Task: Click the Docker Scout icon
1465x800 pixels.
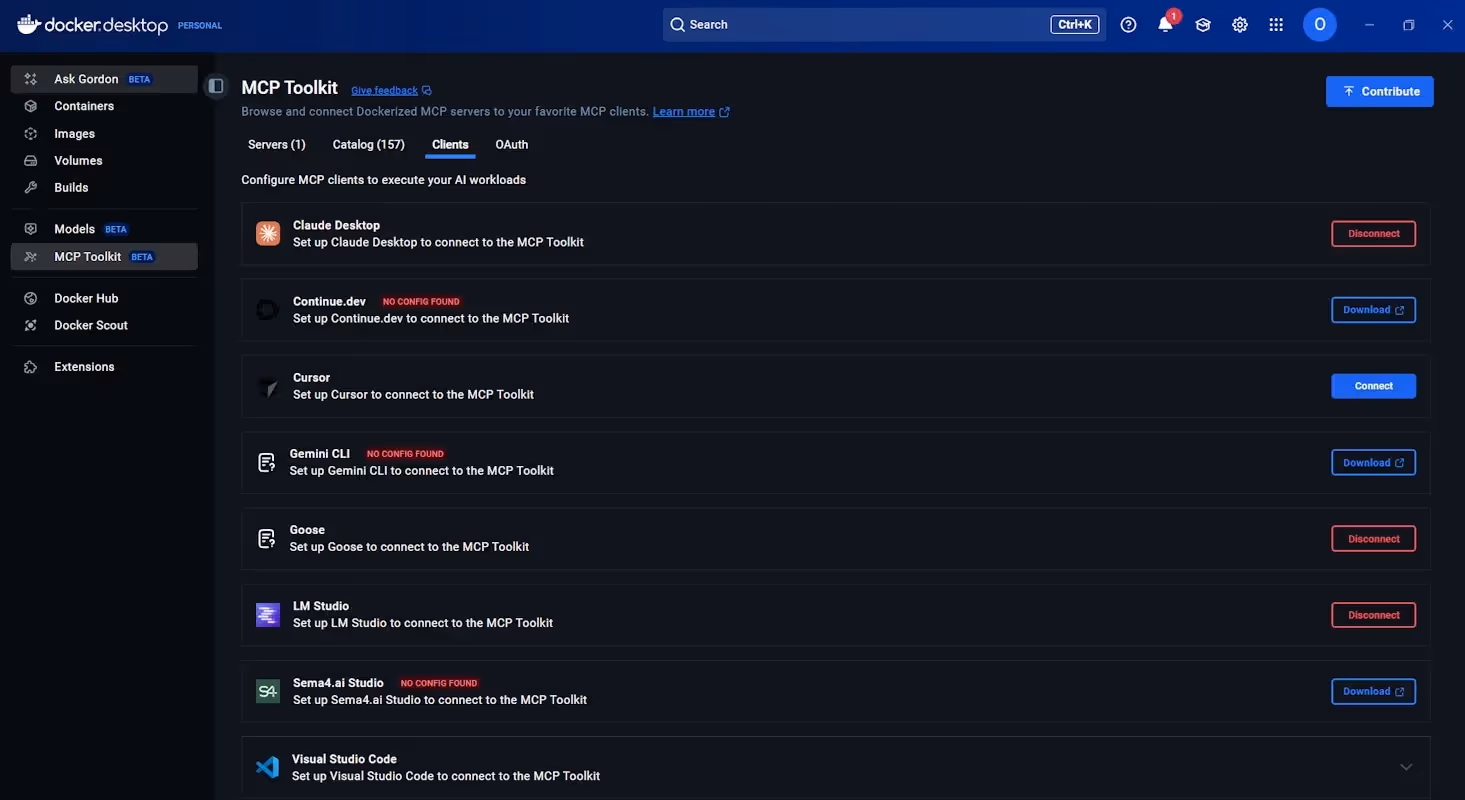Action: (x=31, y=325)
